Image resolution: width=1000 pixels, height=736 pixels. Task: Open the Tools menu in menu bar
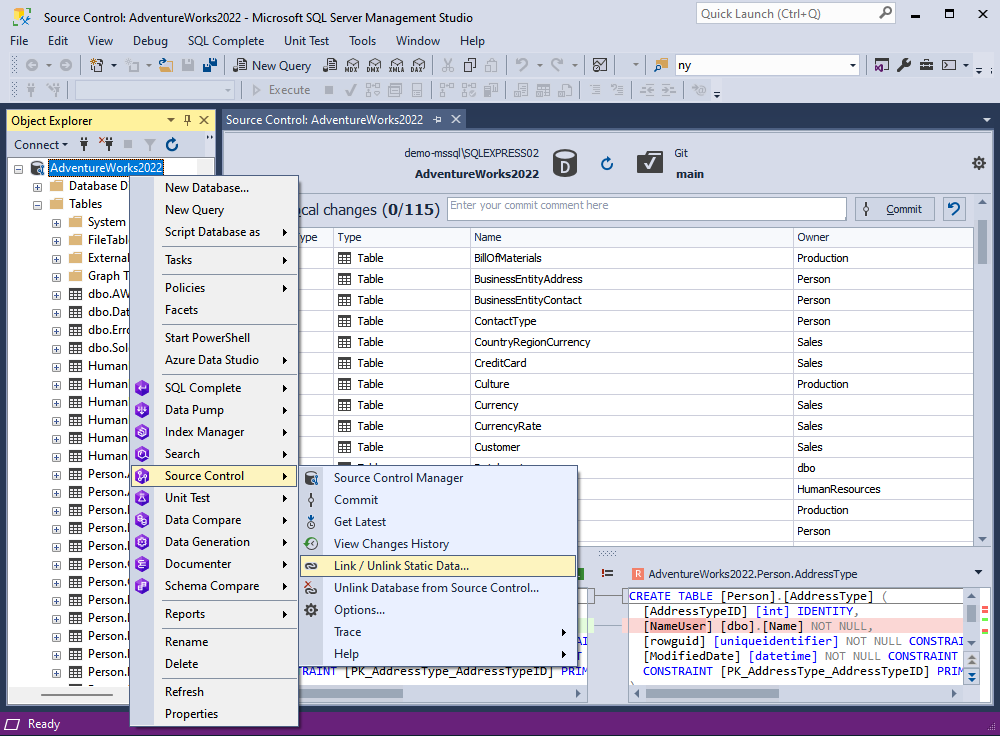click(x=362, y=41)
